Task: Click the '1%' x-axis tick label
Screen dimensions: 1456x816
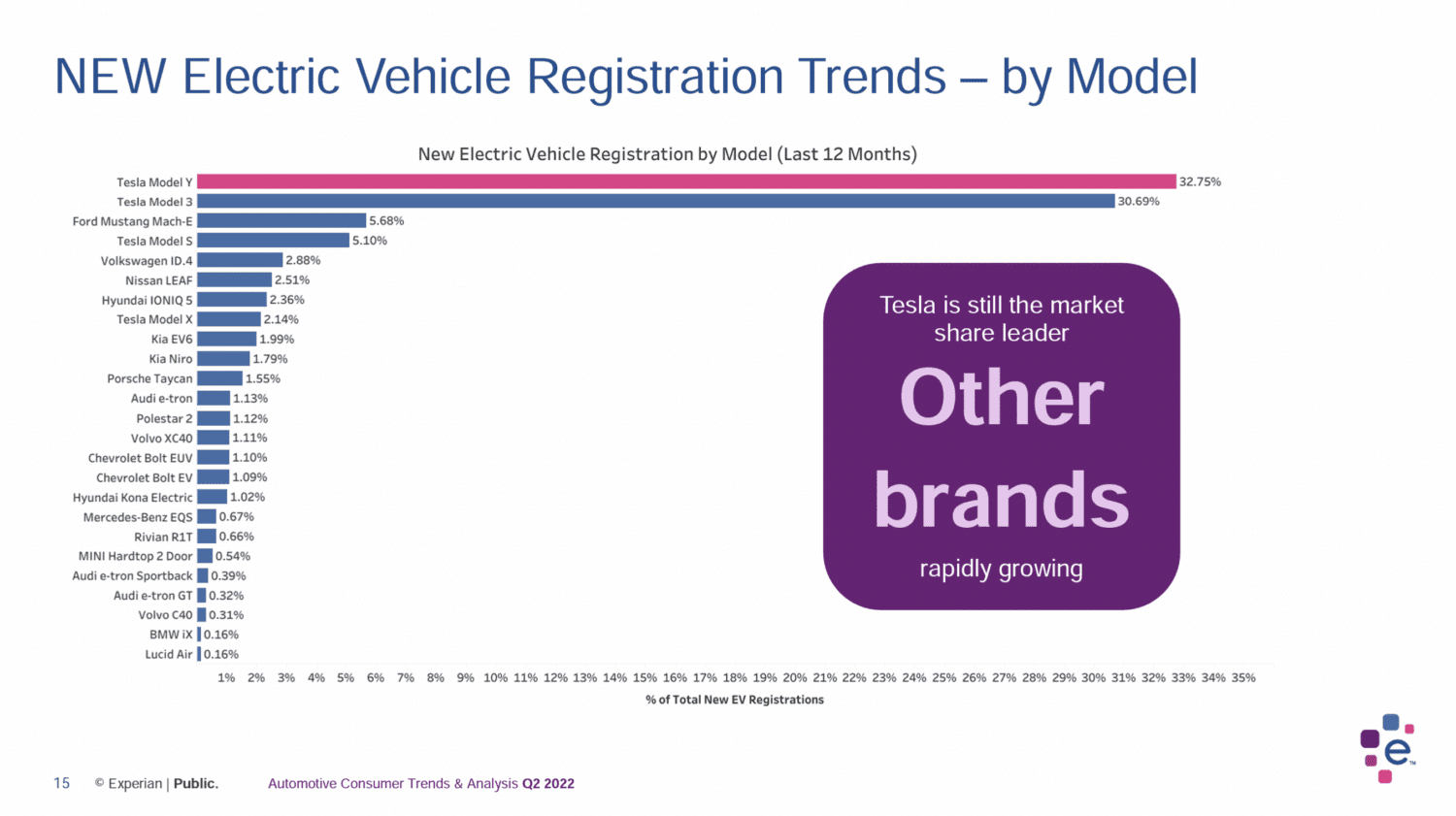Action: (x=226, y=677)
